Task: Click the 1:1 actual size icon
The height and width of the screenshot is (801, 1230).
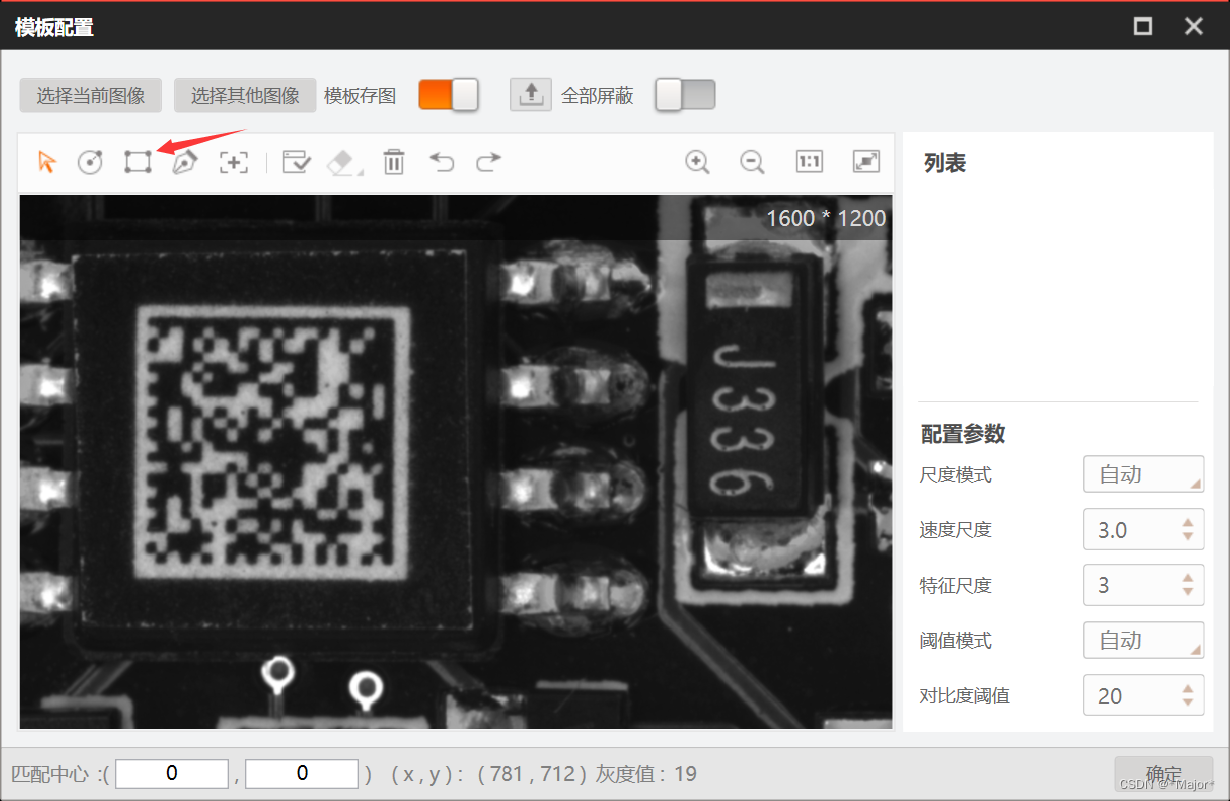Action: pyautogui.click(x=809, y=161)
